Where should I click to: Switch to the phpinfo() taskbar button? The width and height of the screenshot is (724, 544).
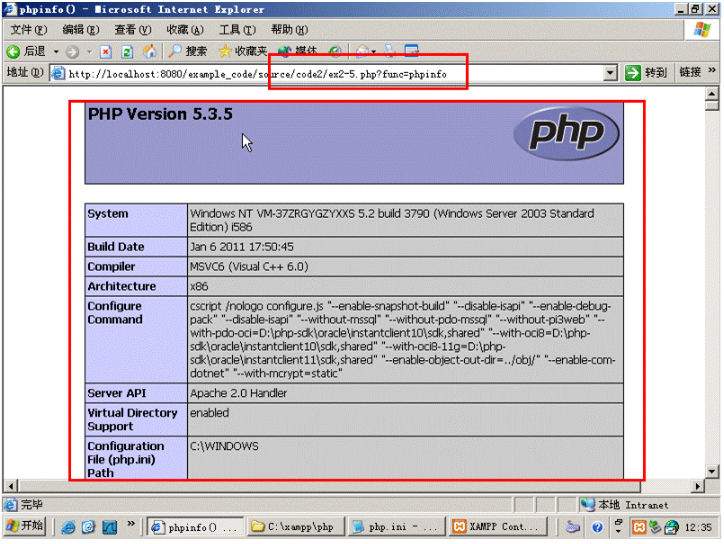click(x=196, y=526)
